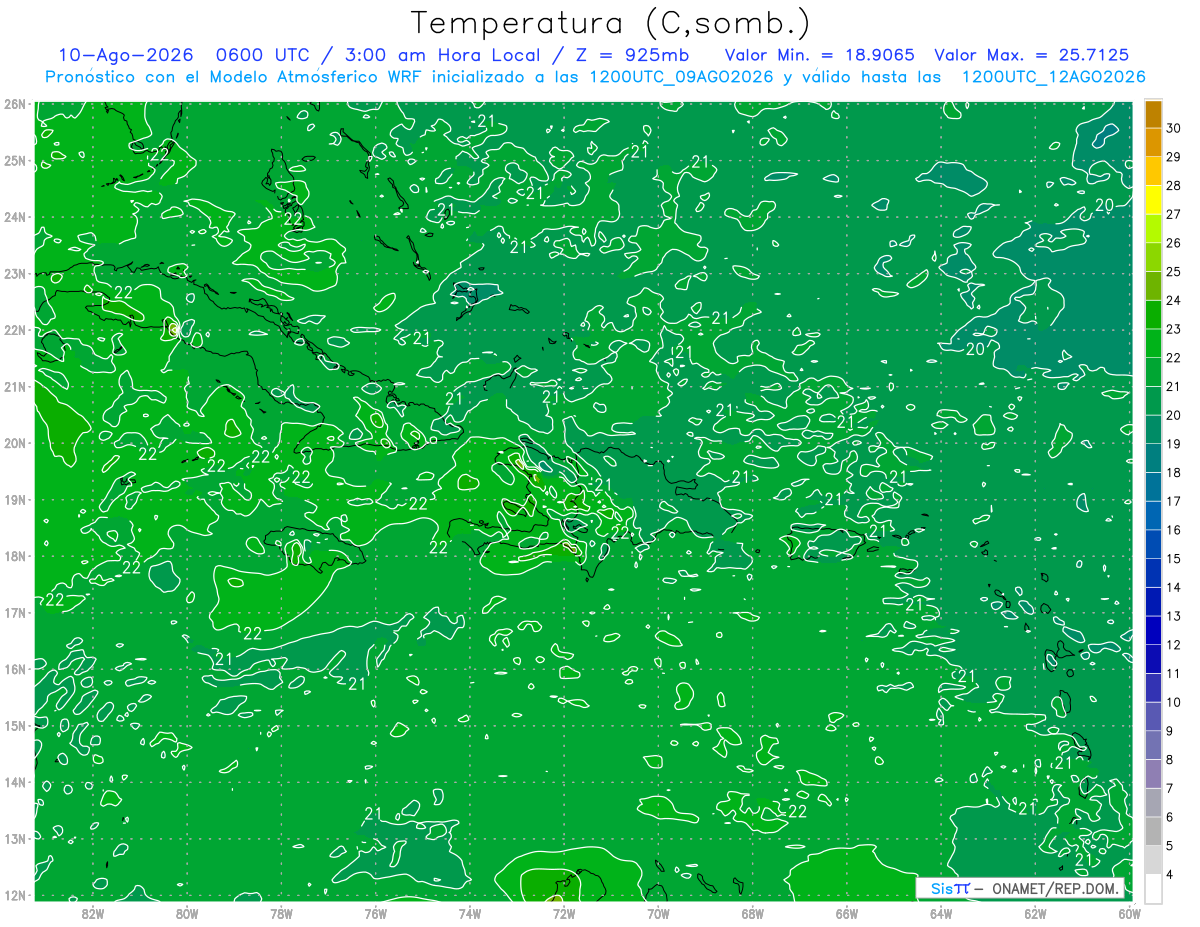The height and width of the screenshot is (927, 1200).
Task: Click the "66W" longitude axis label
Action: tap(846, 912)
